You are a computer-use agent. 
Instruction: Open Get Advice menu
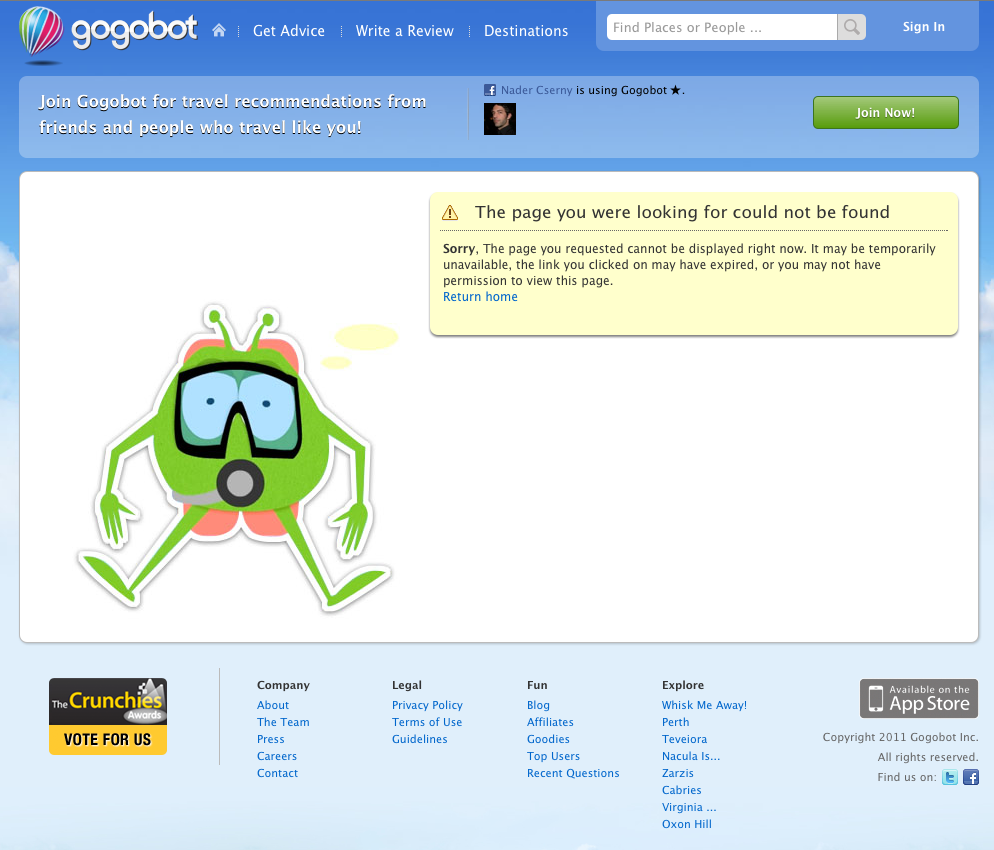pos(288,31)
